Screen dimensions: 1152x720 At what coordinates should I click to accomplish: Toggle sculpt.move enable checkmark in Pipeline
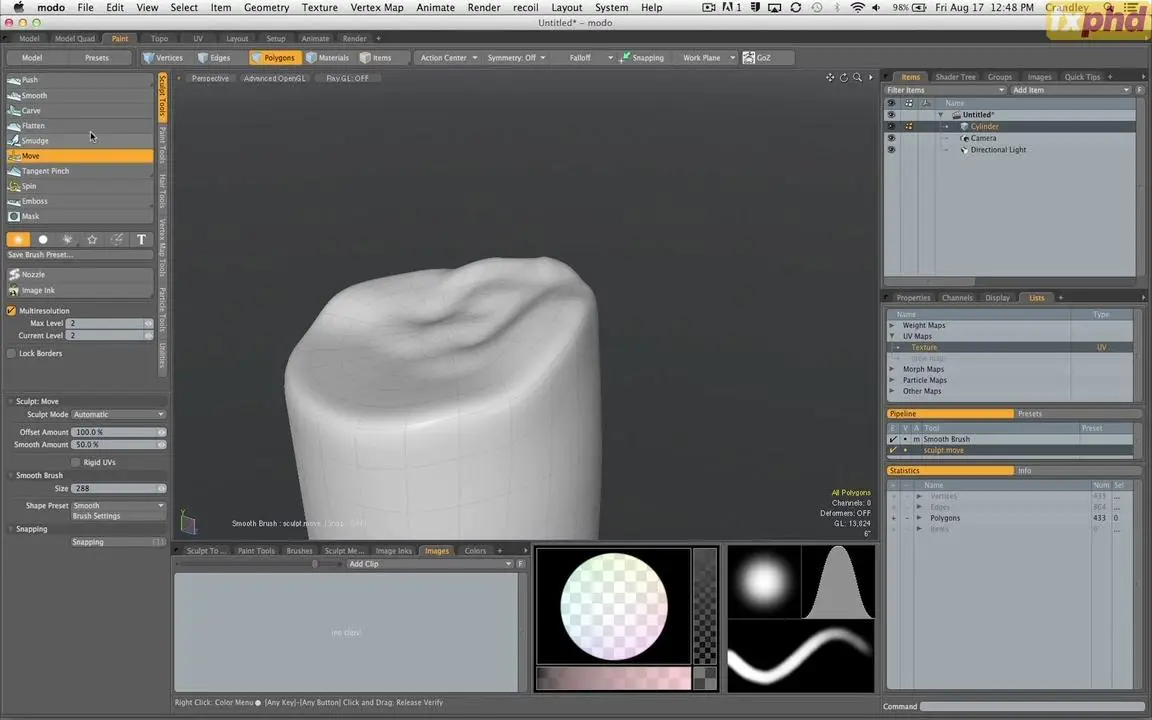pyautogui.click(x=893, y=450)
